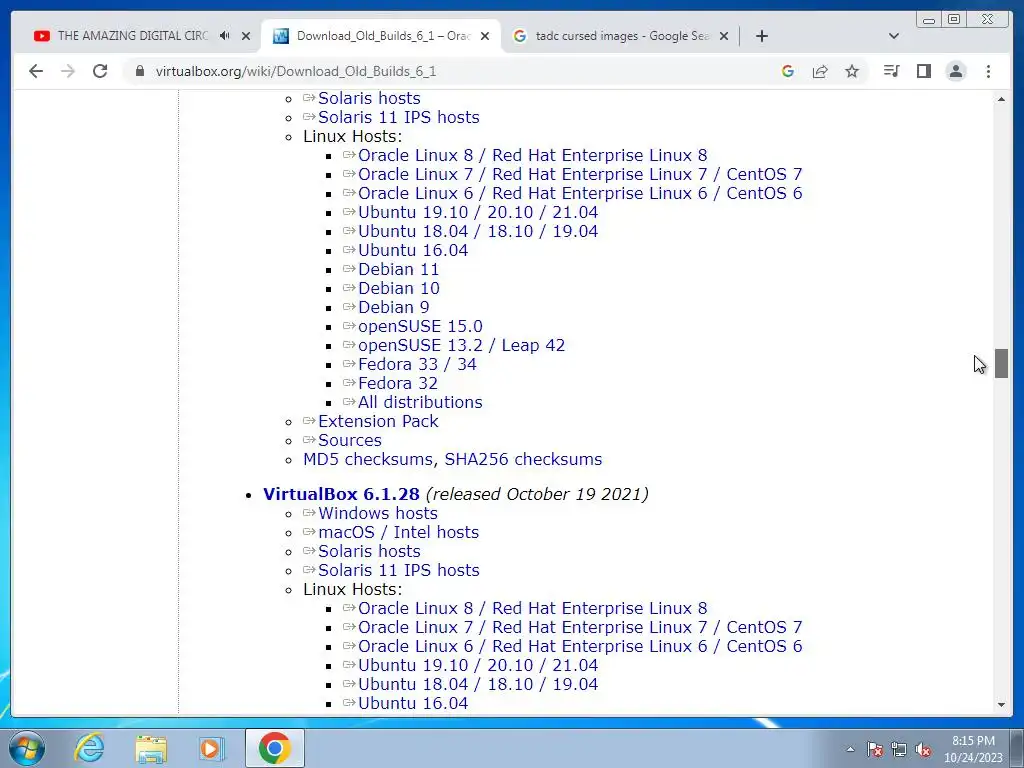Share this page via share icon
This screenshot has width=1024, height=768.
[820, 71]
